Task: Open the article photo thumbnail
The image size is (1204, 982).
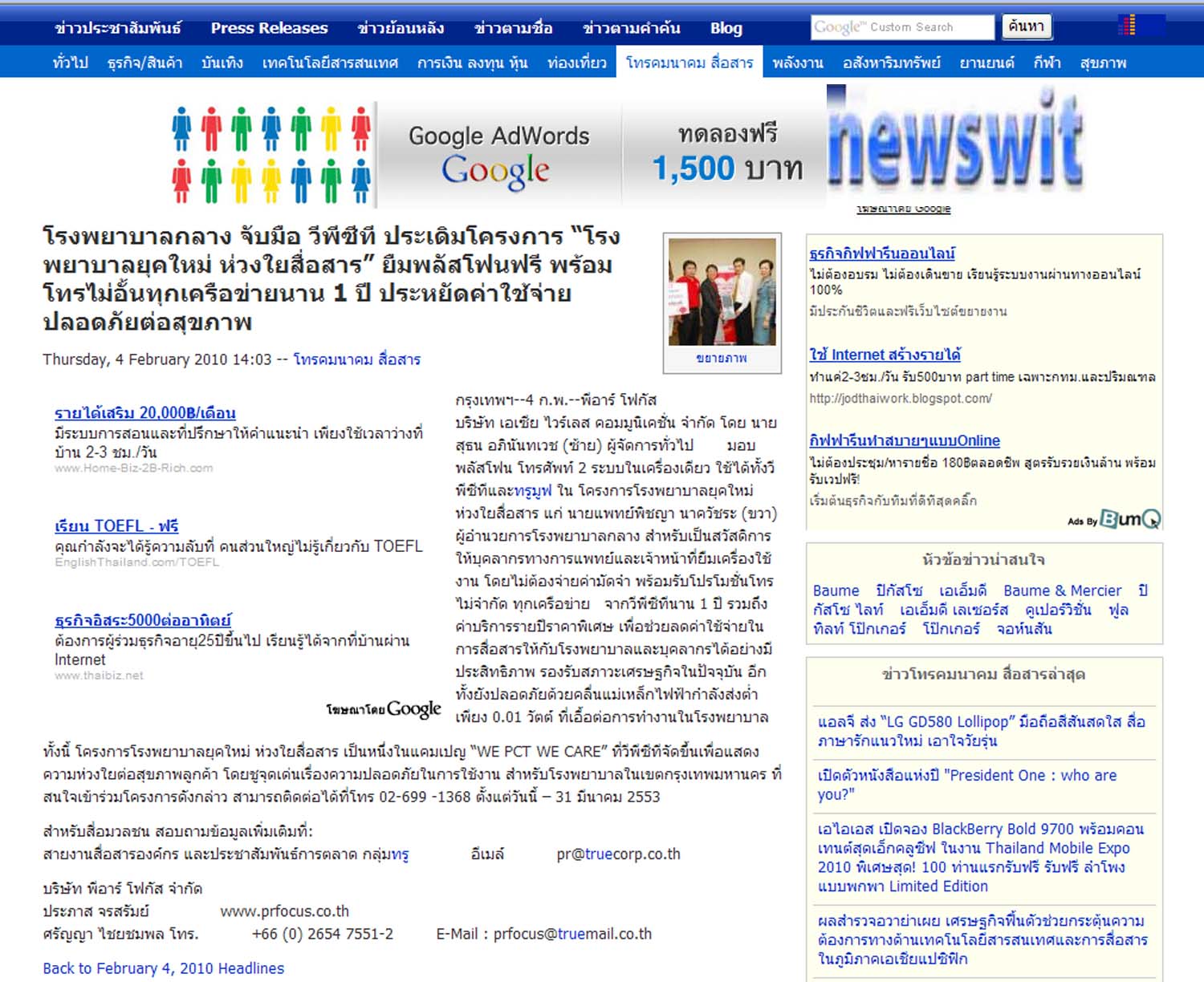Action: coord(722,292)
